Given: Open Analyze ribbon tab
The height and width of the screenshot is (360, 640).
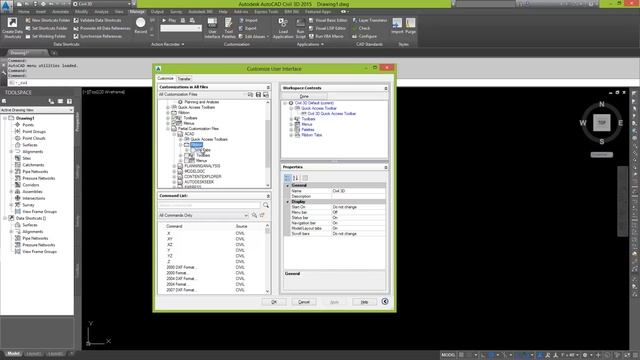Looking at the screenshot, I should (101, 11).
